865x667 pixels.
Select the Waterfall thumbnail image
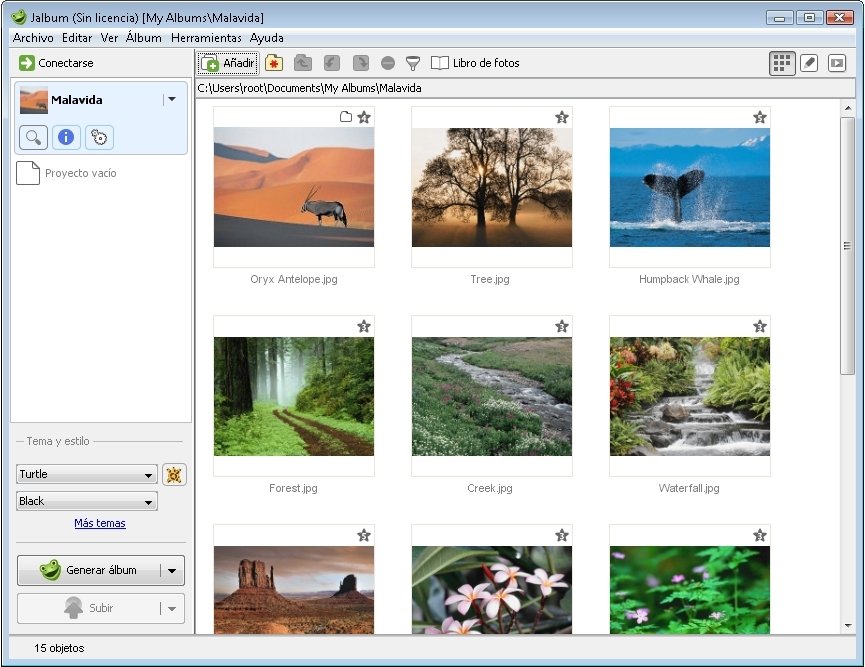pyautogui.click(x=690, y=396)
